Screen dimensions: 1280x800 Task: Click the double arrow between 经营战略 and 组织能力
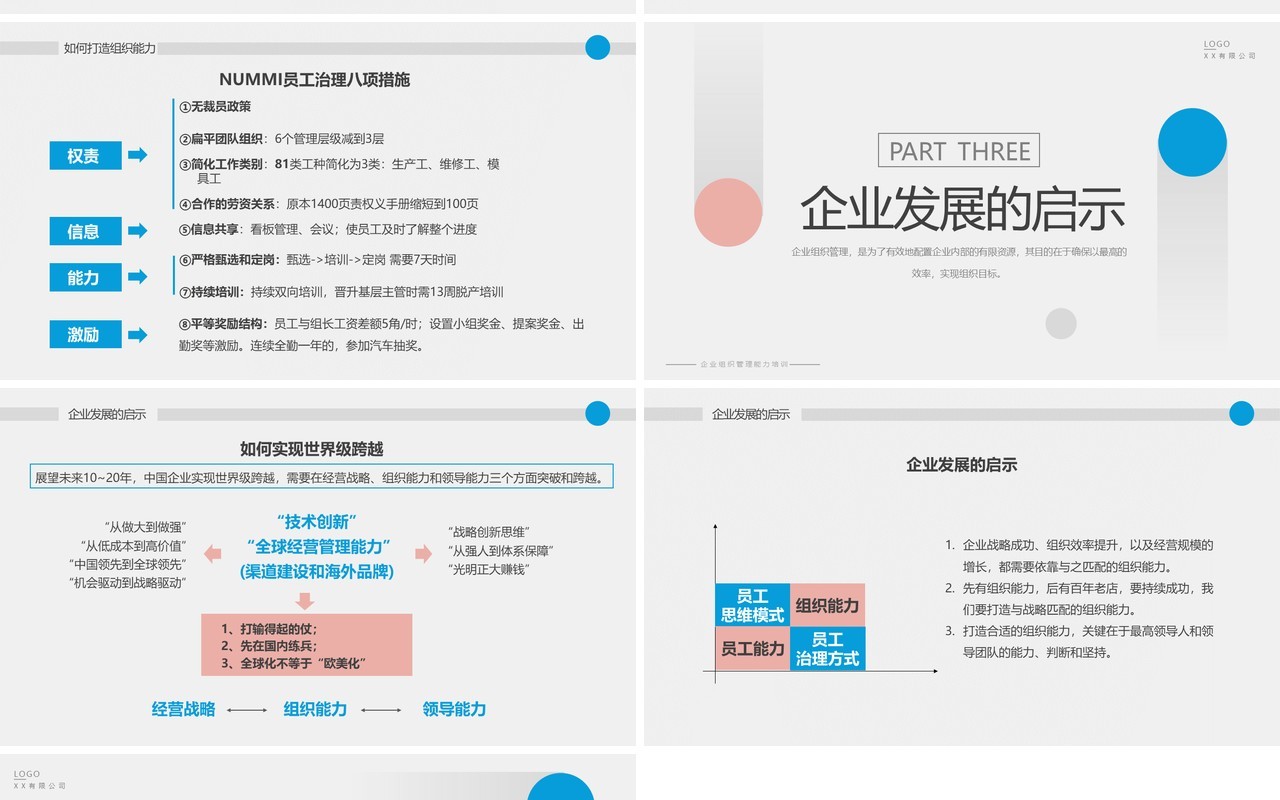247,710
